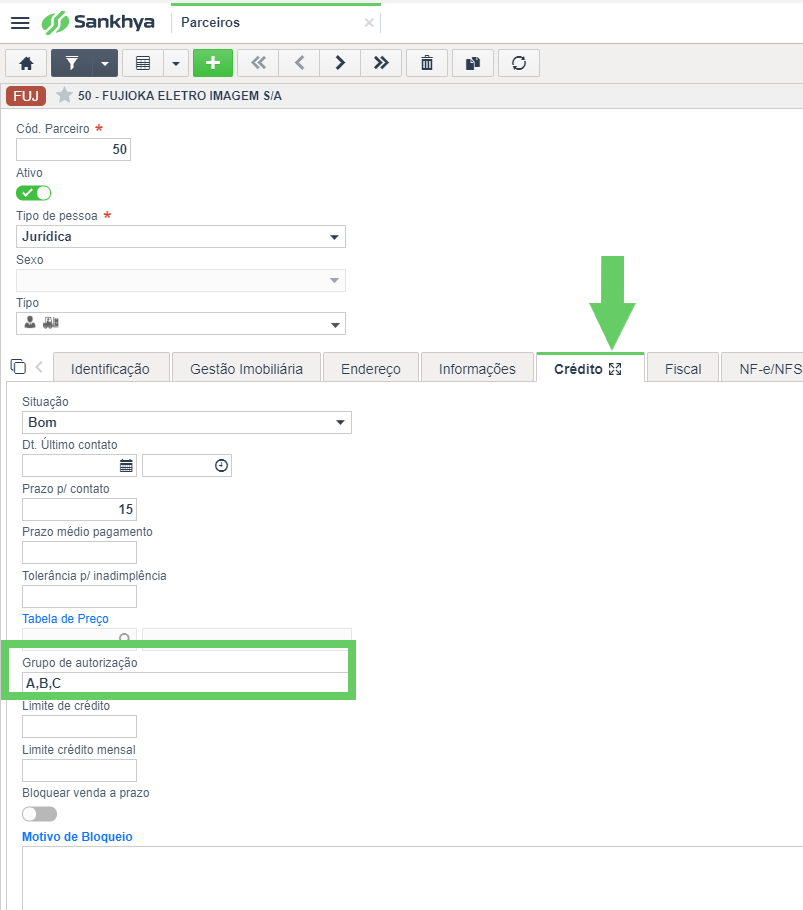The height and width of the screenshot is (910, 803).
Task: Click Grupo de autorização field
Action: point(186,683)
